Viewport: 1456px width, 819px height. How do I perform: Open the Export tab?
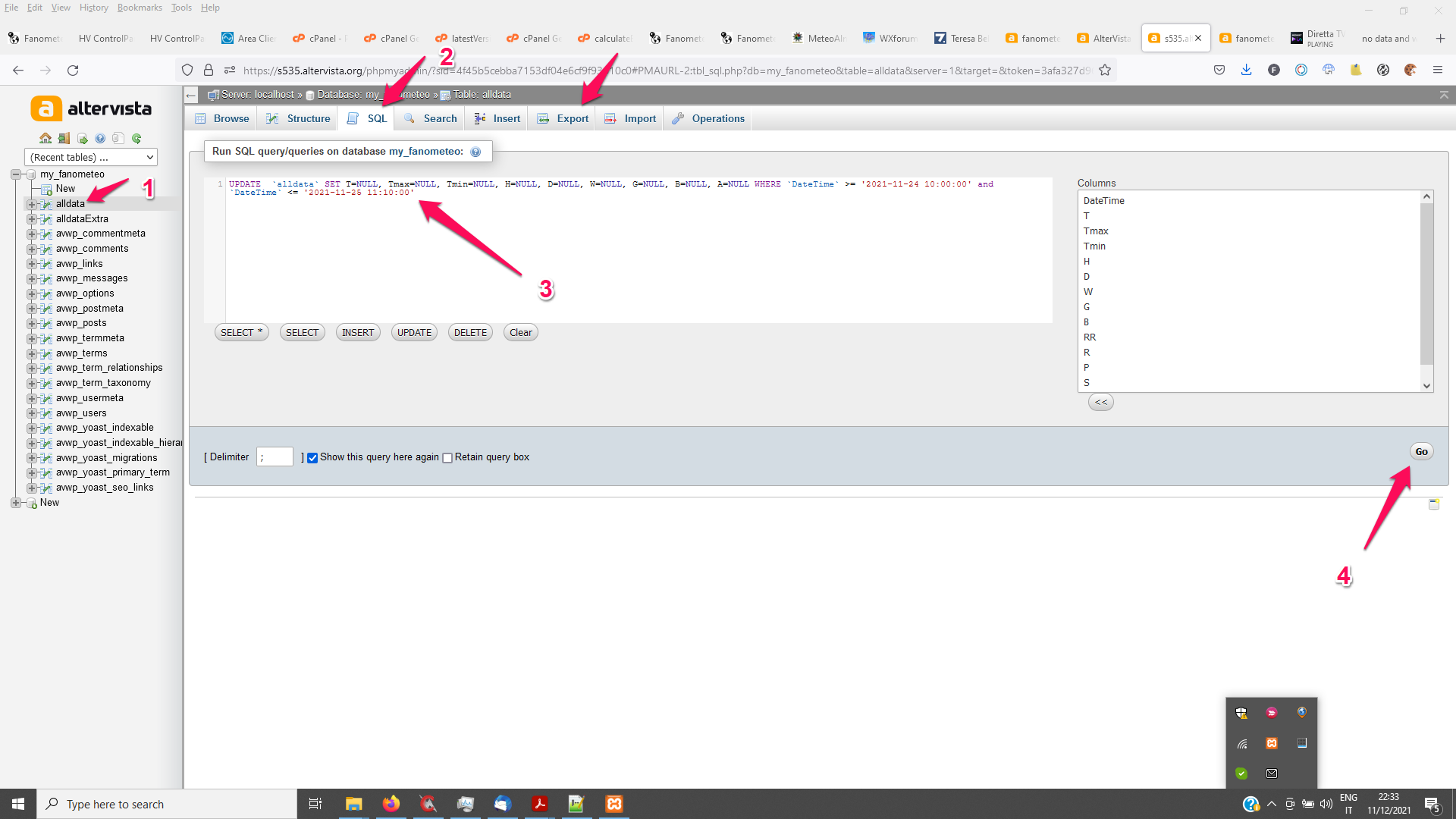562,118
